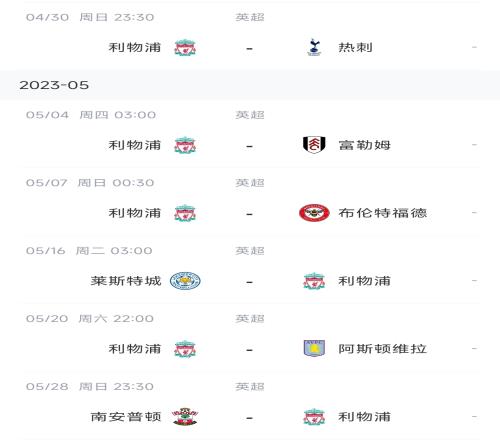This screenshot has height=440, width=500.
Task: Click the Southampton club crest icon
Action: coord(185,417)
